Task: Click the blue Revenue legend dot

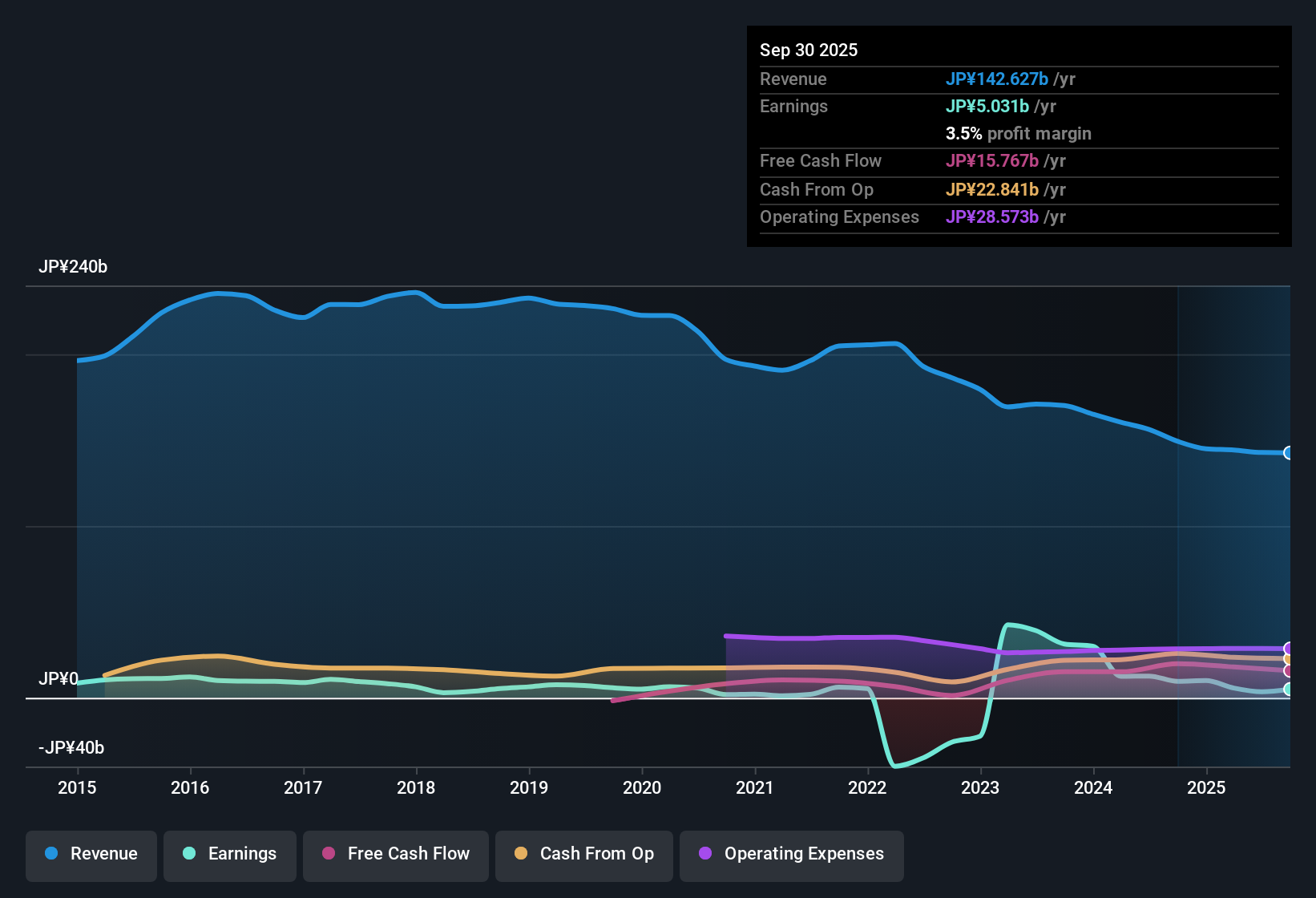Action: click(51, 854)
